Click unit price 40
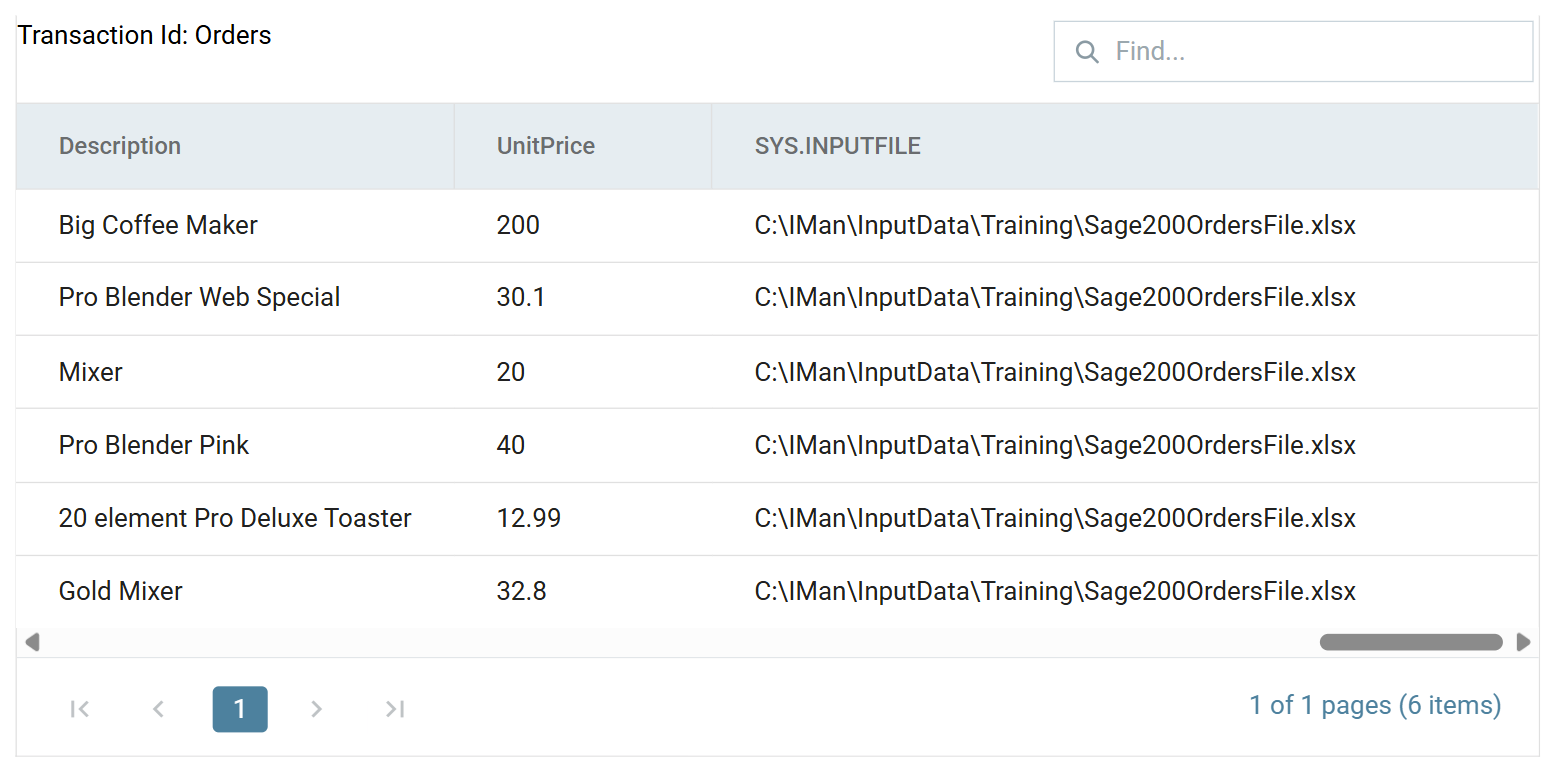The height and width of the screenshot is (772, 1554). (583, 445)
